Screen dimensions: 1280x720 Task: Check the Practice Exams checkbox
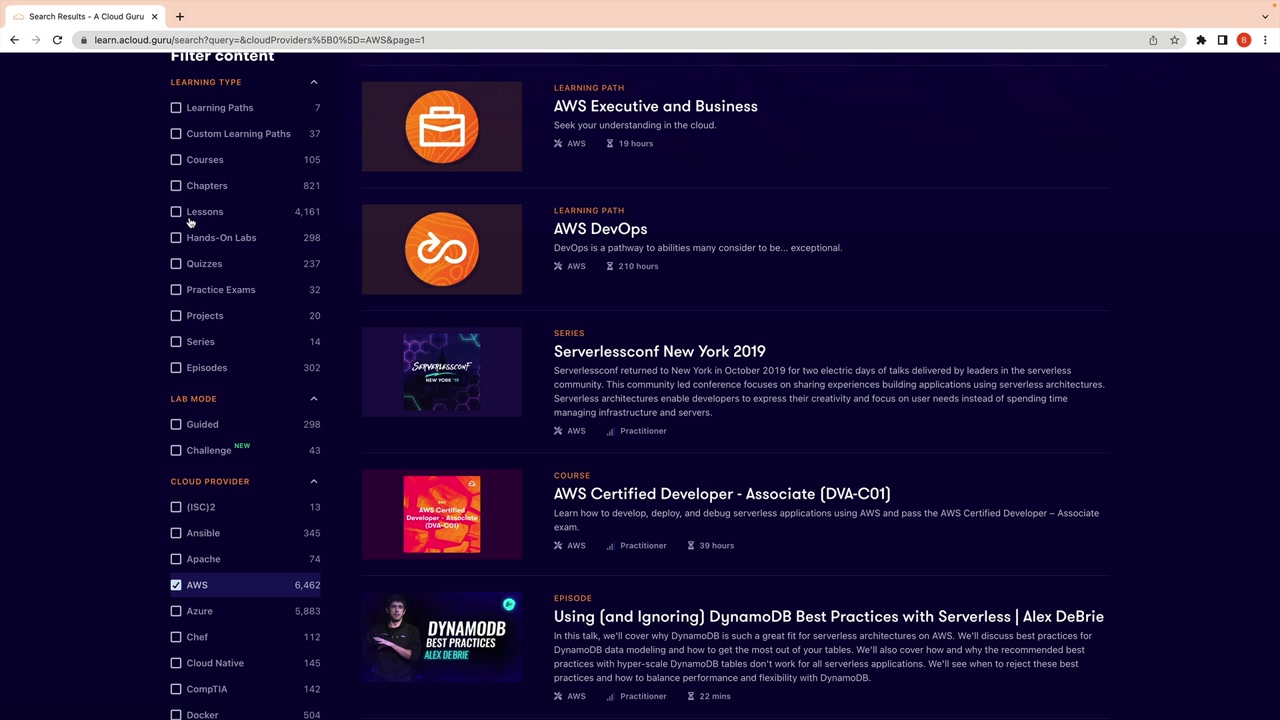click(176, 290)
